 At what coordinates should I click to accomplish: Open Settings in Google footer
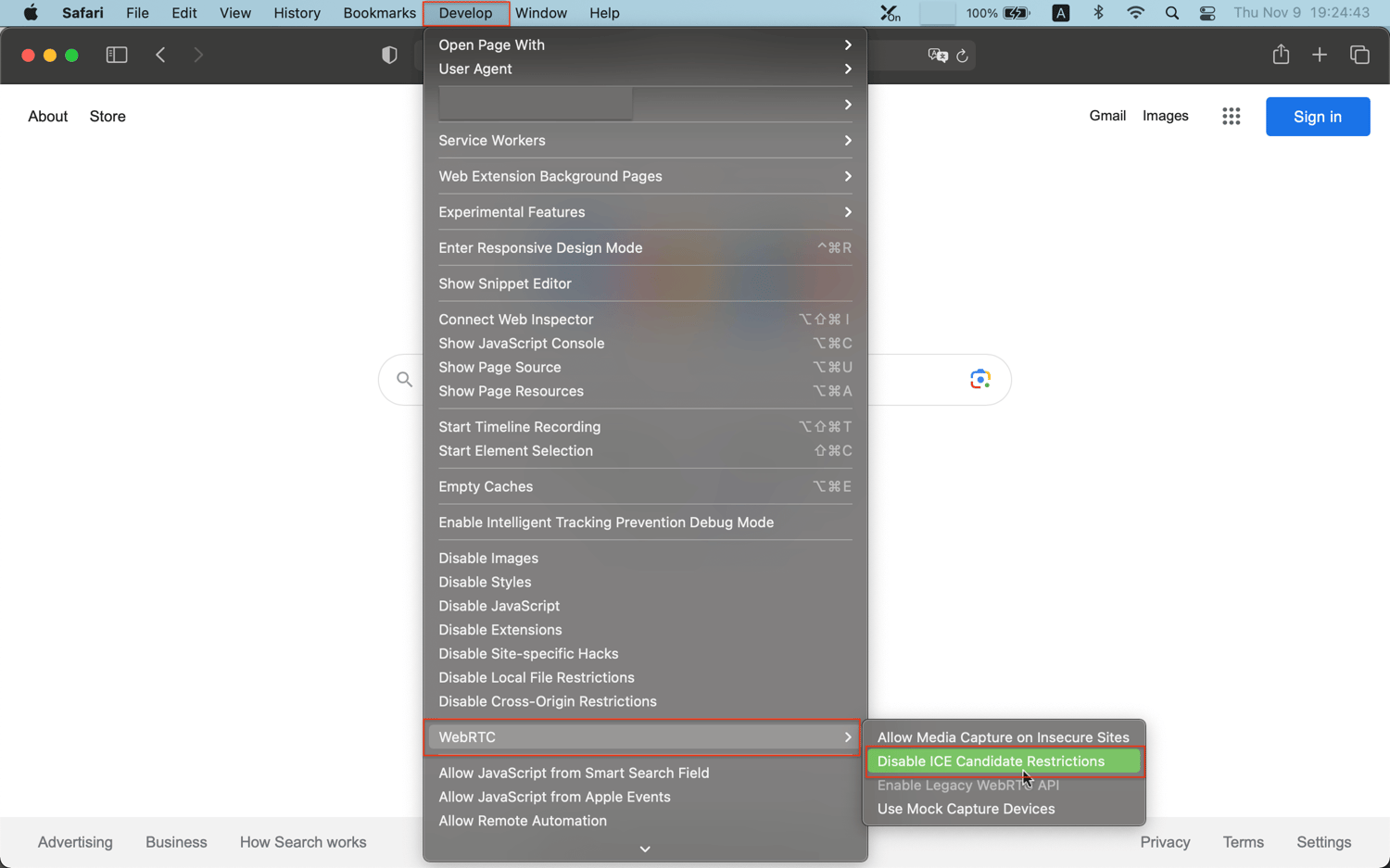coord(1323,842)
